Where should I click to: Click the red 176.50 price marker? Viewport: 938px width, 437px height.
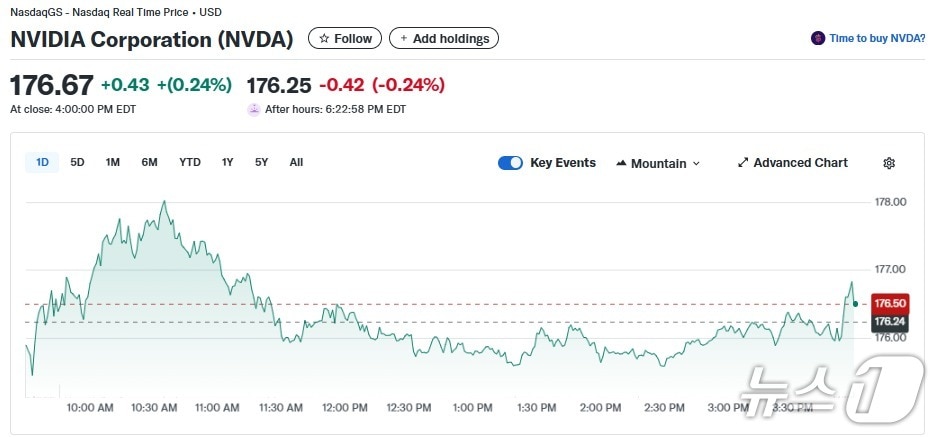click(890, 303)
